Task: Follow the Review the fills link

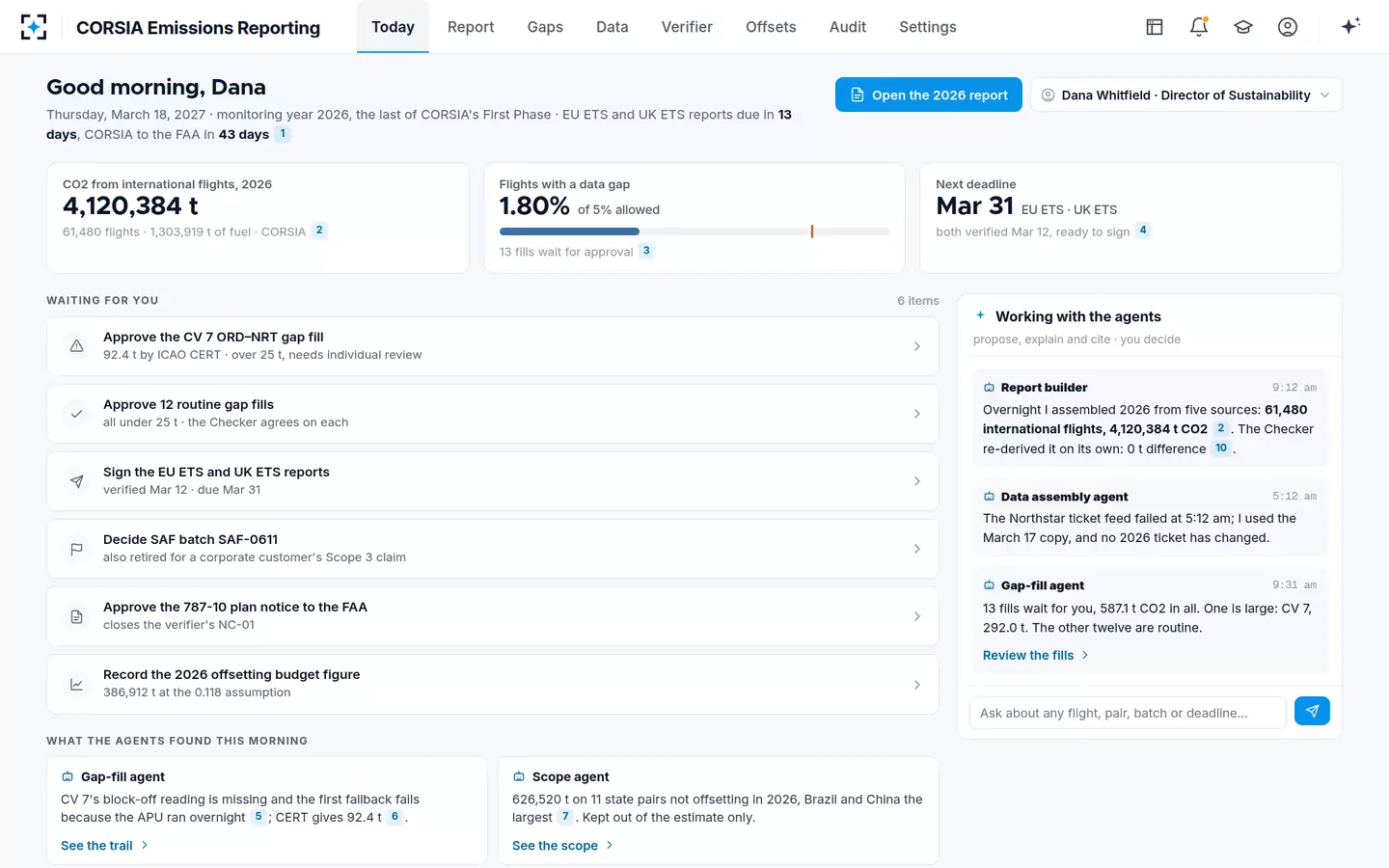Action: [x=1036, y=655]
